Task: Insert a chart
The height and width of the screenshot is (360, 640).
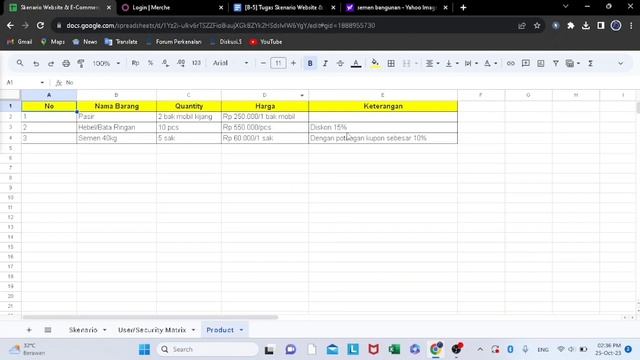Action: click(x=540, y=63)
